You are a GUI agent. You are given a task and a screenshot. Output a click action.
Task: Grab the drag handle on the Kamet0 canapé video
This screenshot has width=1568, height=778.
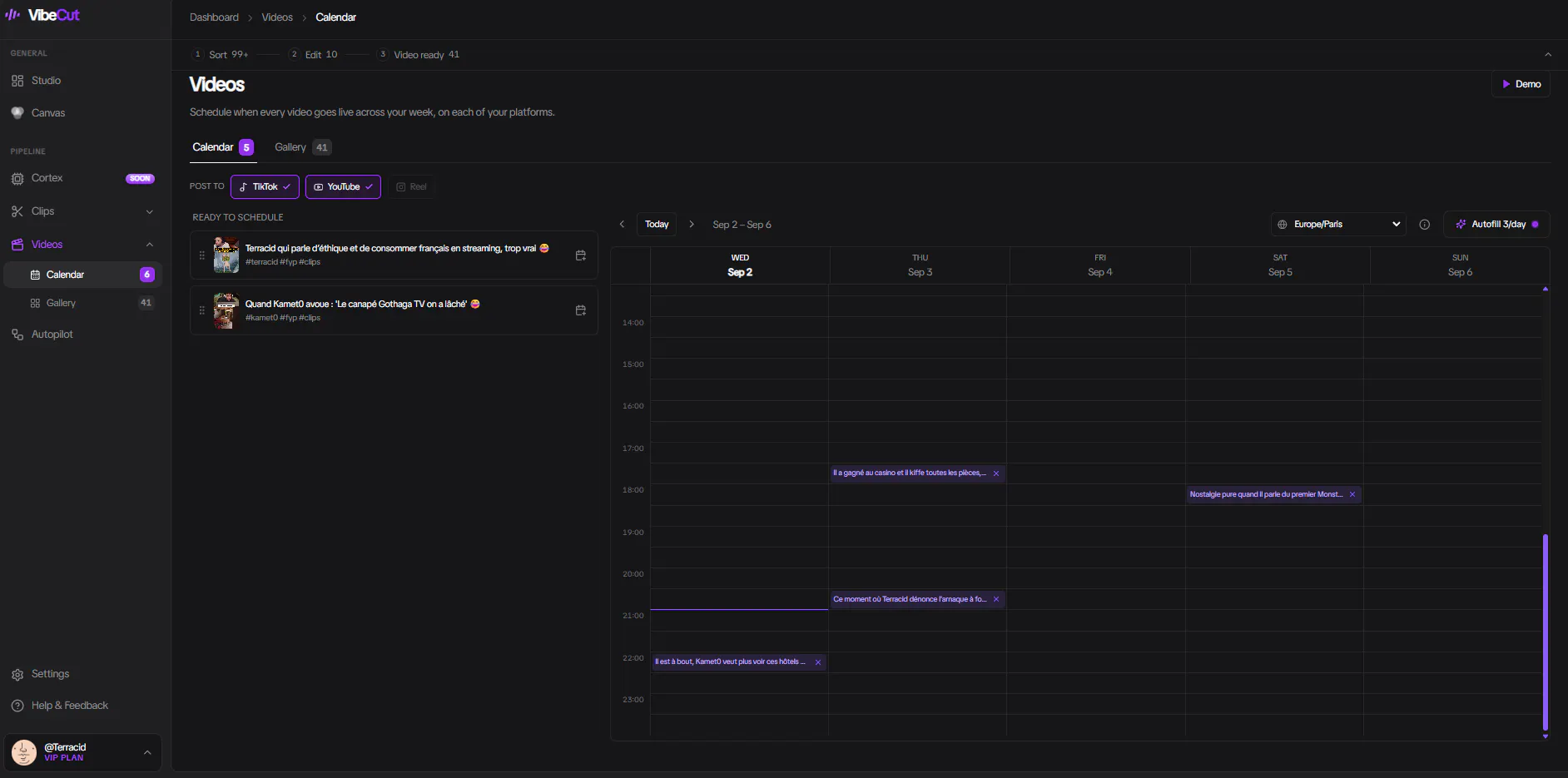201,310
